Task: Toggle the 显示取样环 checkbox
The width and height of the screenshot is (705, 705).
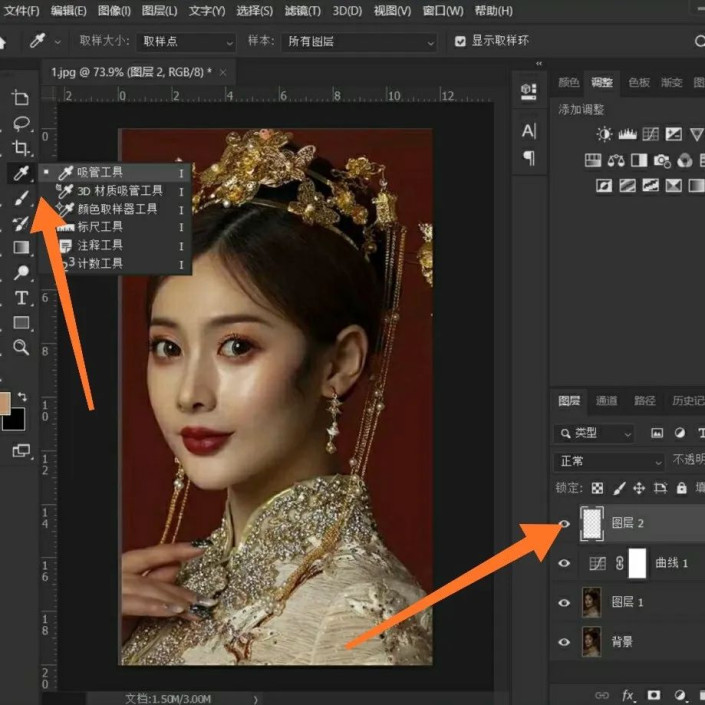Action: tap(460, 41)
